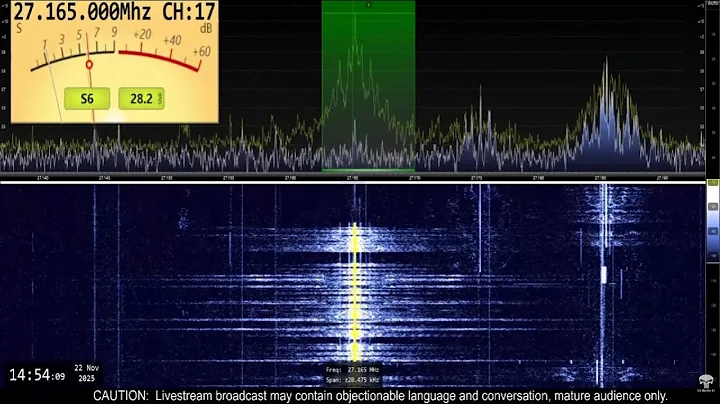Click the green tuned passband on spectrum
Screen dimensions: 720x404
pyautogui.click(x=368, y=86)
